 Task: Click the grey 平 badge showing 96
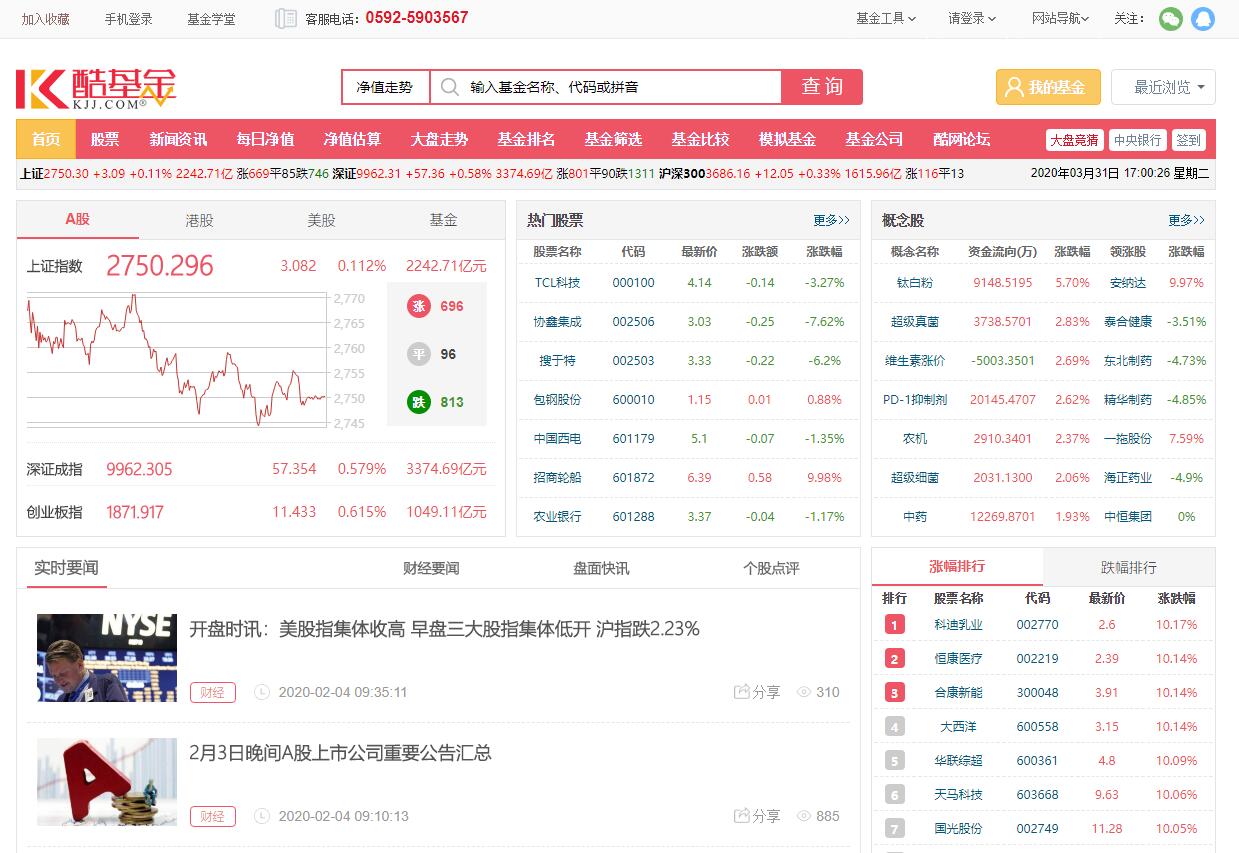pyautogui.click(x=419, y=354)
